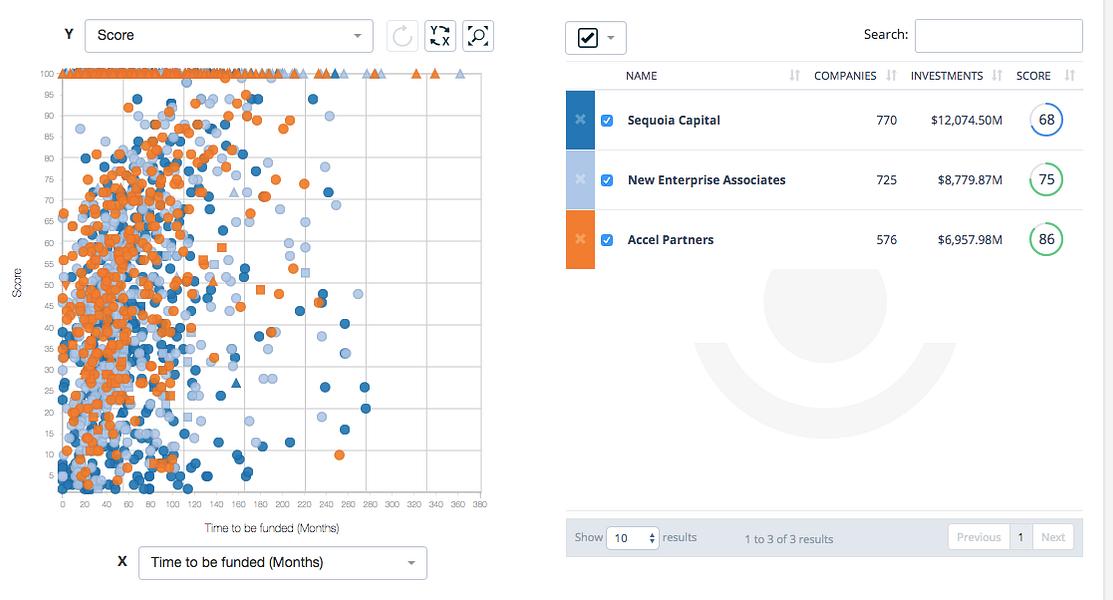
Task: Remove Sequoia Capital using its X icon
Action: coord(580,120)
